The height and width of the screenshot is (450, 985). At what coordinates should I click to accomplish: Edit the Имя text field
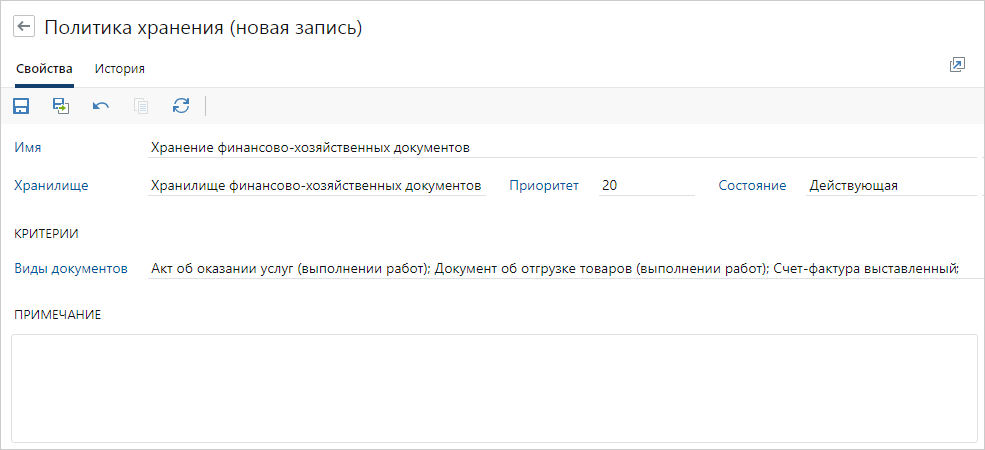click(560, 148)
